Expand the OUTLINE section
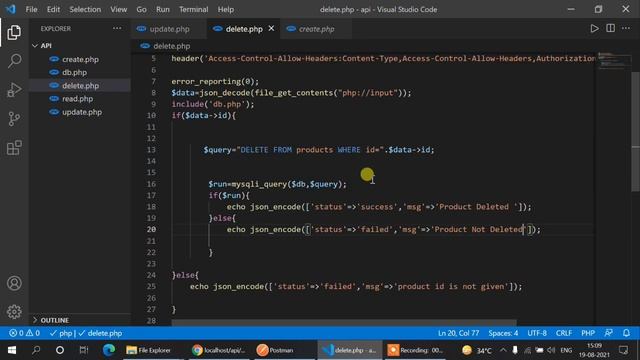 (x=54, y=320)
